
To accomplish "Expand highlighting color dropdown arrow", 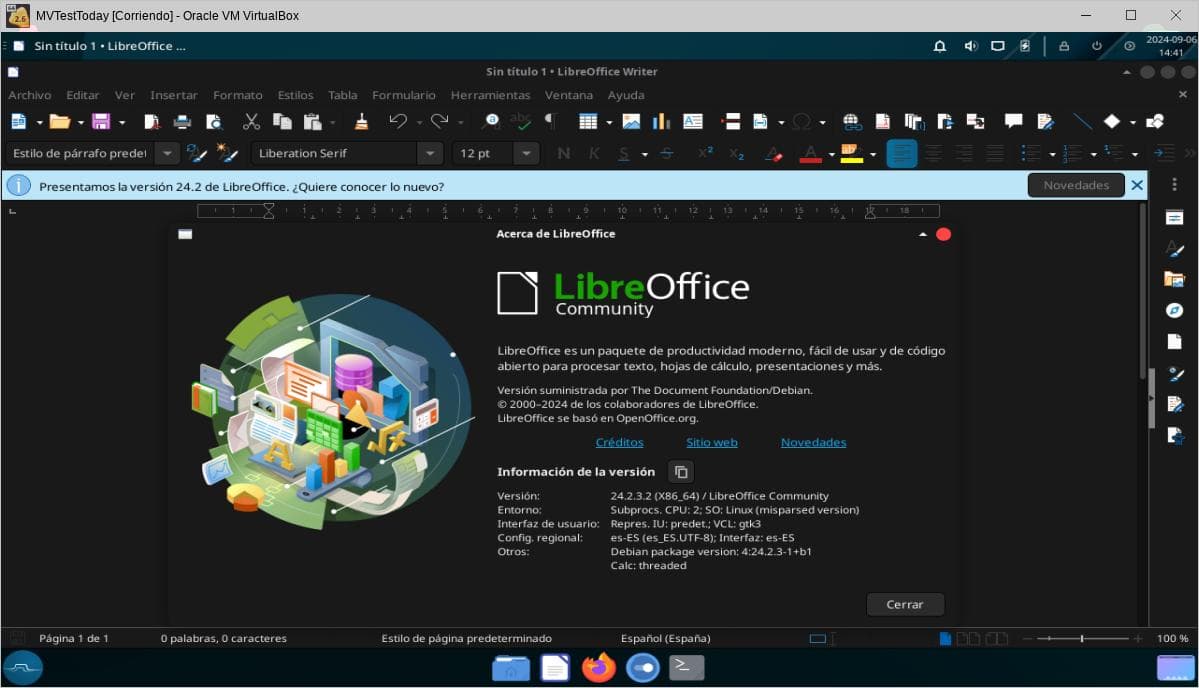I will (872, 154).
